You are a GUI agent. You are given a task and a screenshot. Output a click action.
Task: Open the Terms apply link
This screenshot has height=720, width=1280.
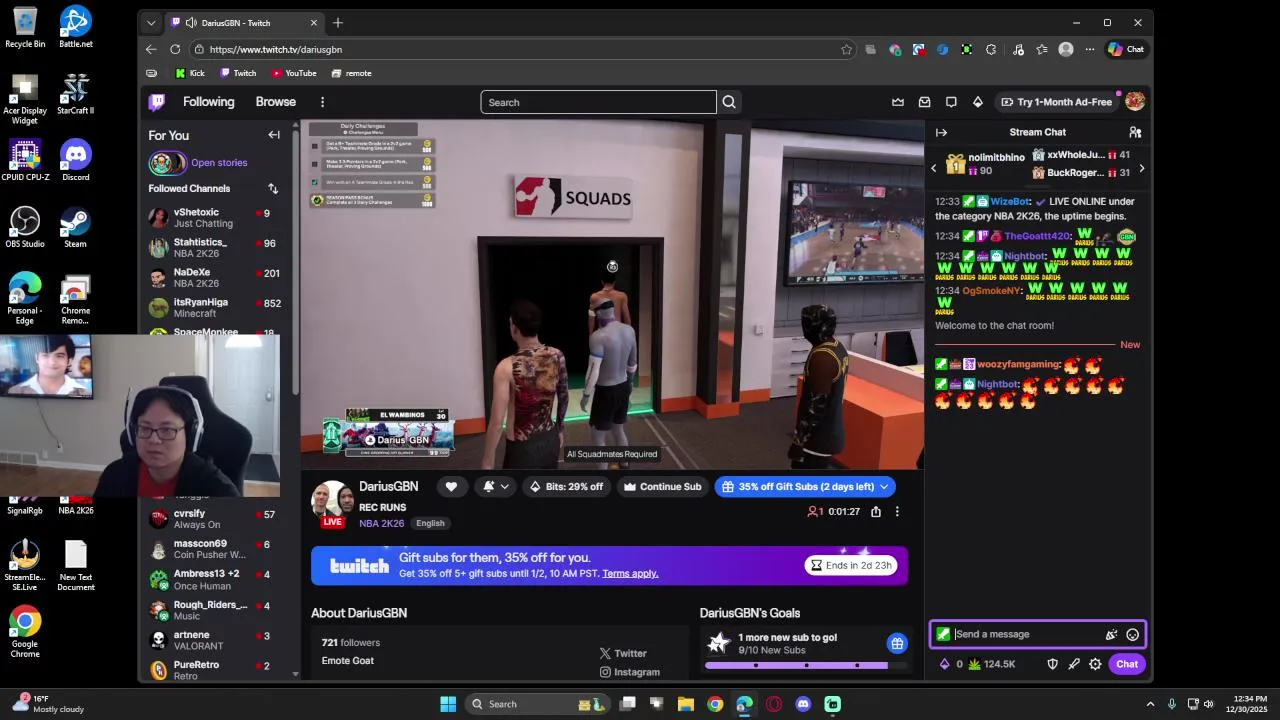[x=630, y=574]
